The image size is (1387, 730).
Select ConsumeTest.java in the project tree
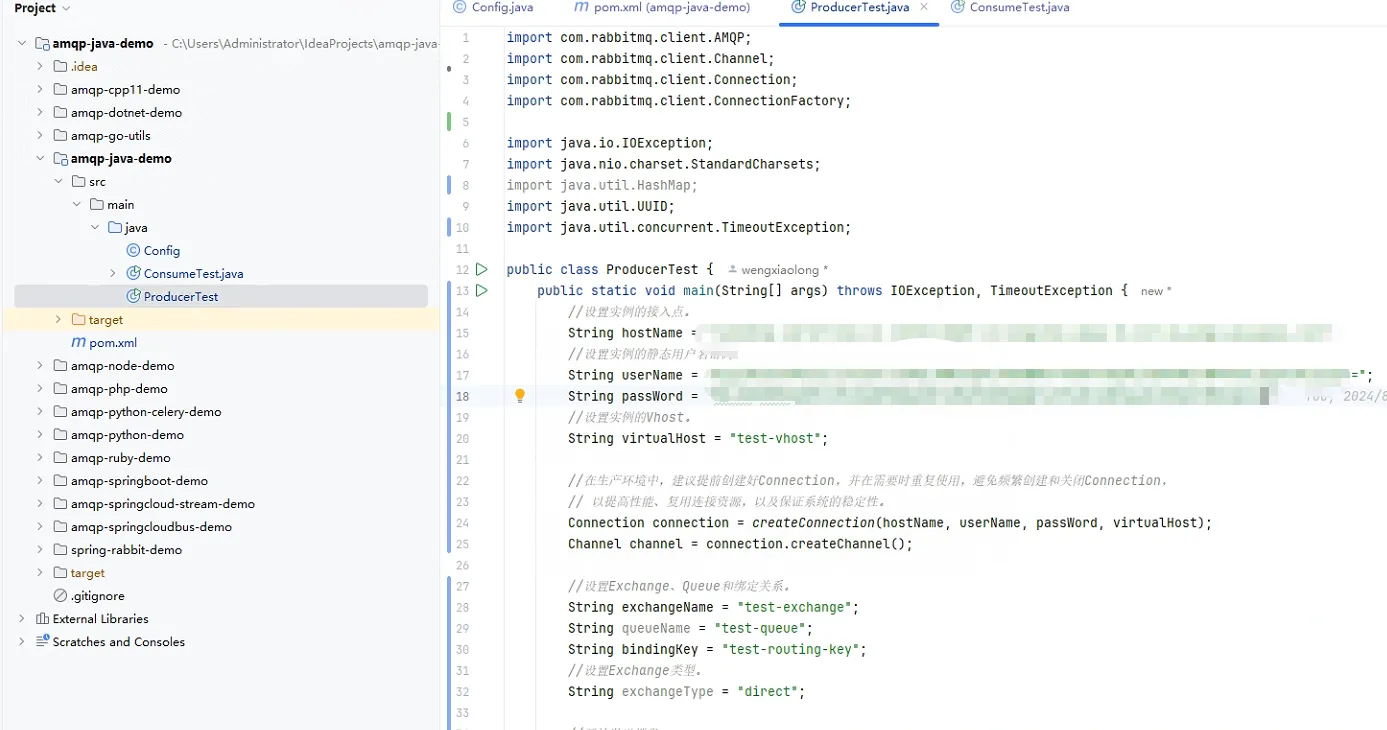click(193, 274)
